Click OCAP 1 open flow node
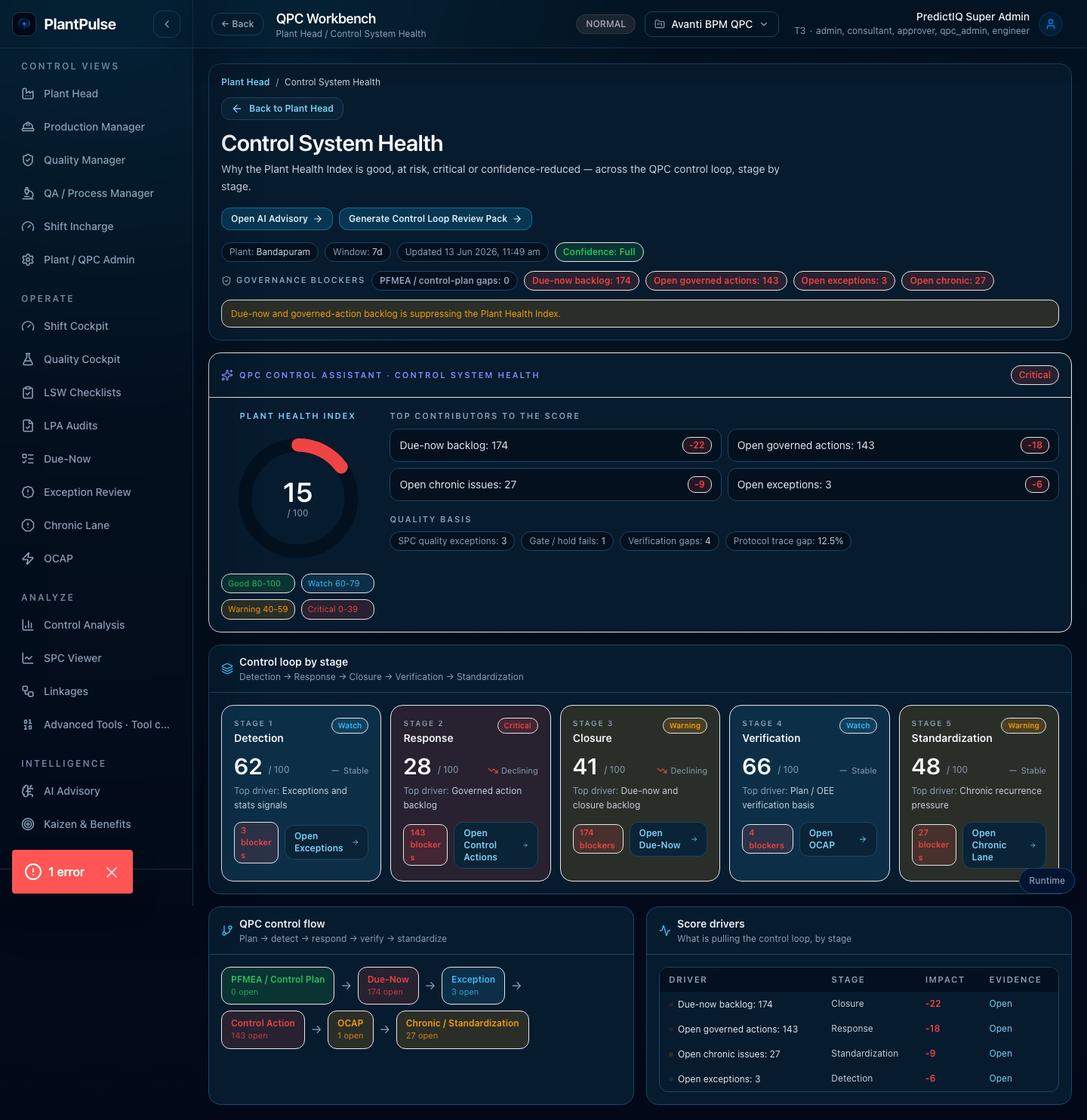Viewport: 1087px width, 1120px height. pyautogui.click(x=350, y=1029)
